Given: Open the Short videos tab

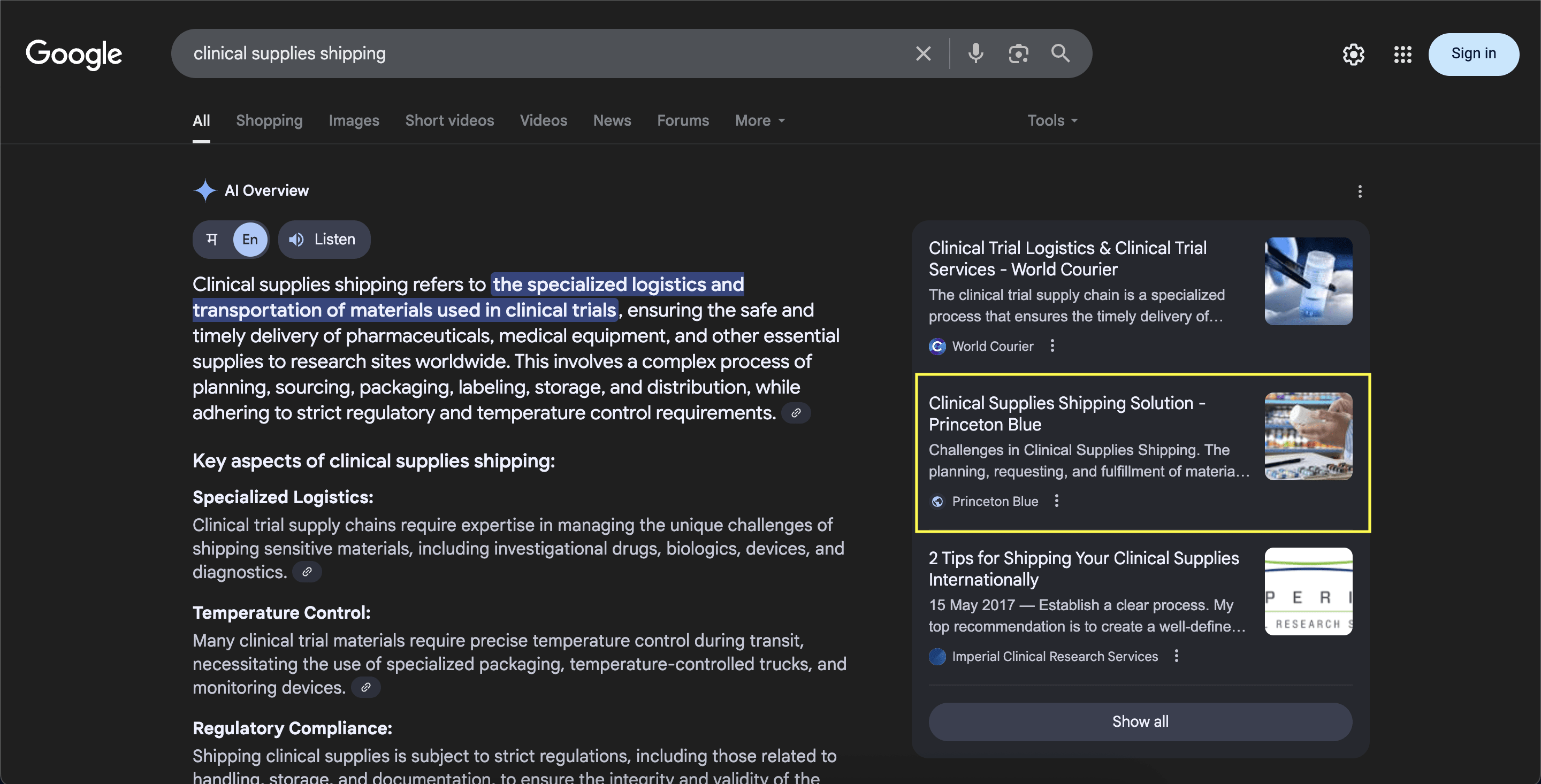Looking at the screenshot, I should [449, 121].
